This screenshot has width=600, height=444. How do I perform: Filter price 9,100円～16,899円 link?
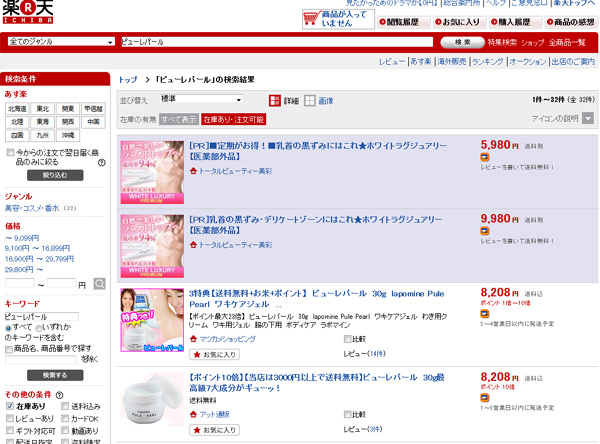[x=38, y=248]
